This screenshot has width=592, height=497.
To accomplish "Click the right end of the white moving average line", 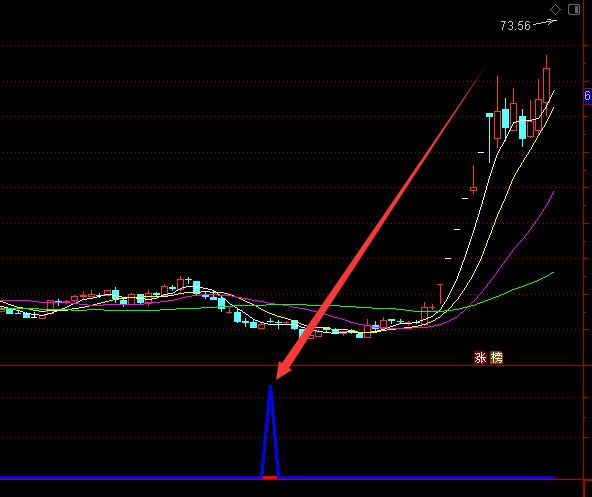I will coord(554,91).
